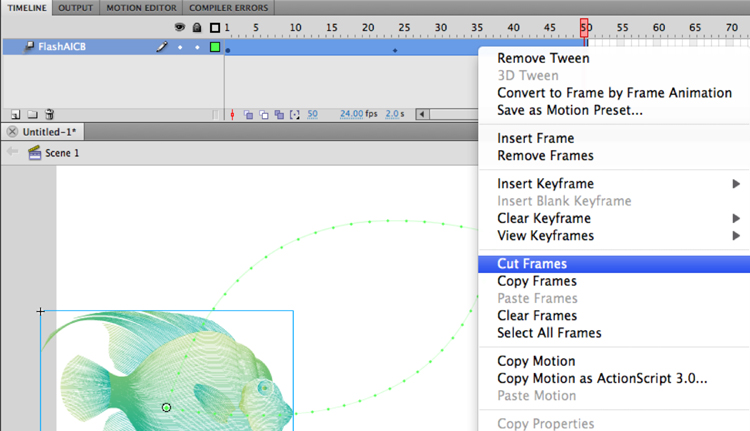Viewport: 750px width, 431px height.
Task: Choose Remove Tween from context menu
Action: (x=543, y=58)
